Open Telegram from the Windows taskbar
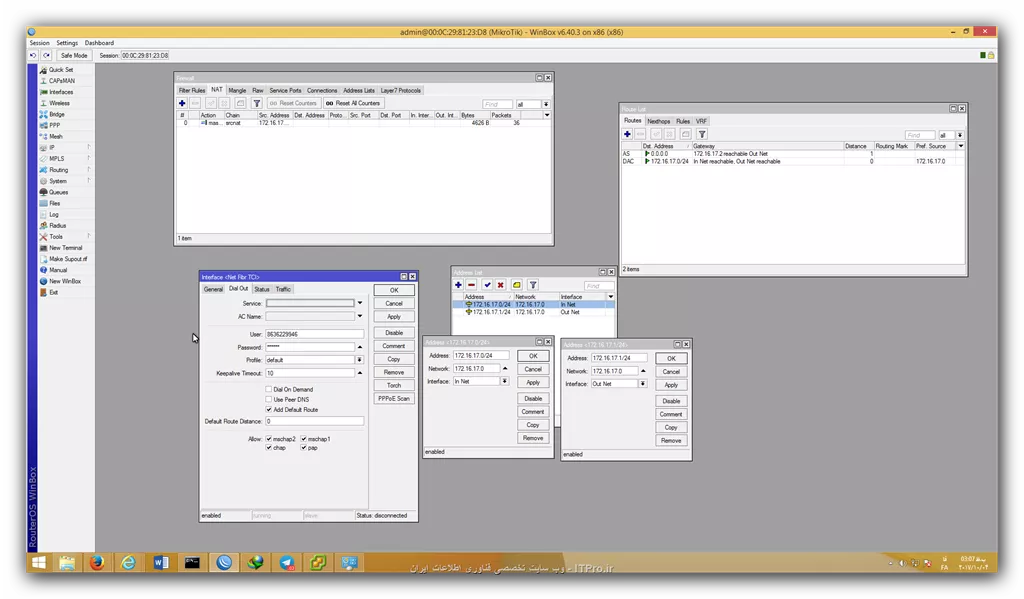Viewport: 1024px width, 599px height. click(x=287, y=562)
